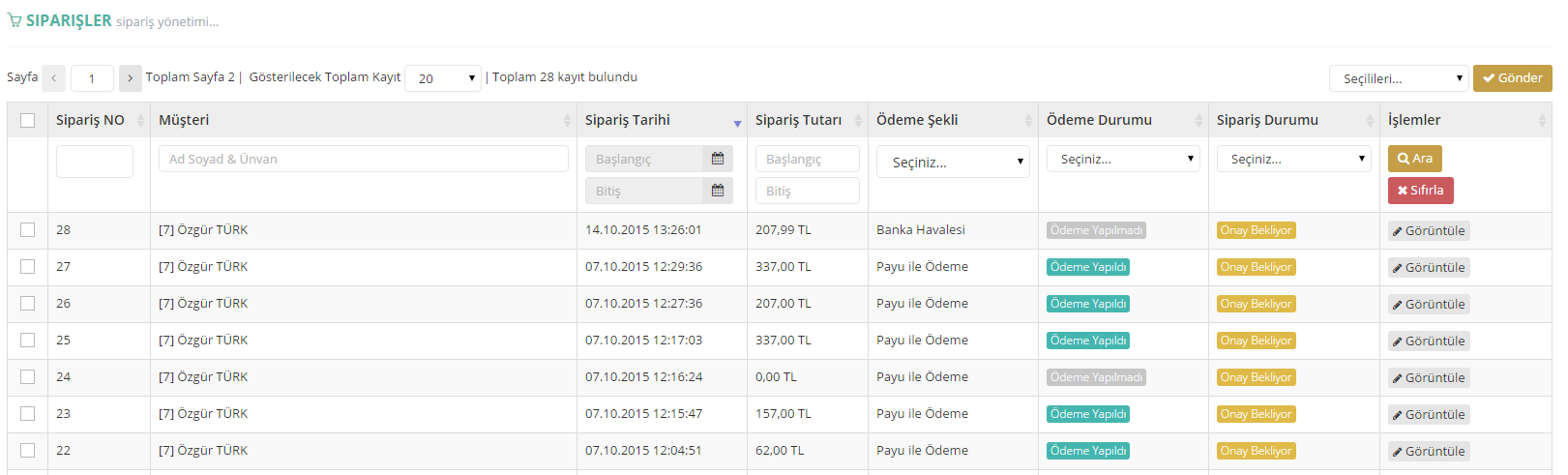The width and height of the screenshot is (1568, 475).
Task: Open the Seçilileri bulk action dropdown
Action: point(1399,78)
